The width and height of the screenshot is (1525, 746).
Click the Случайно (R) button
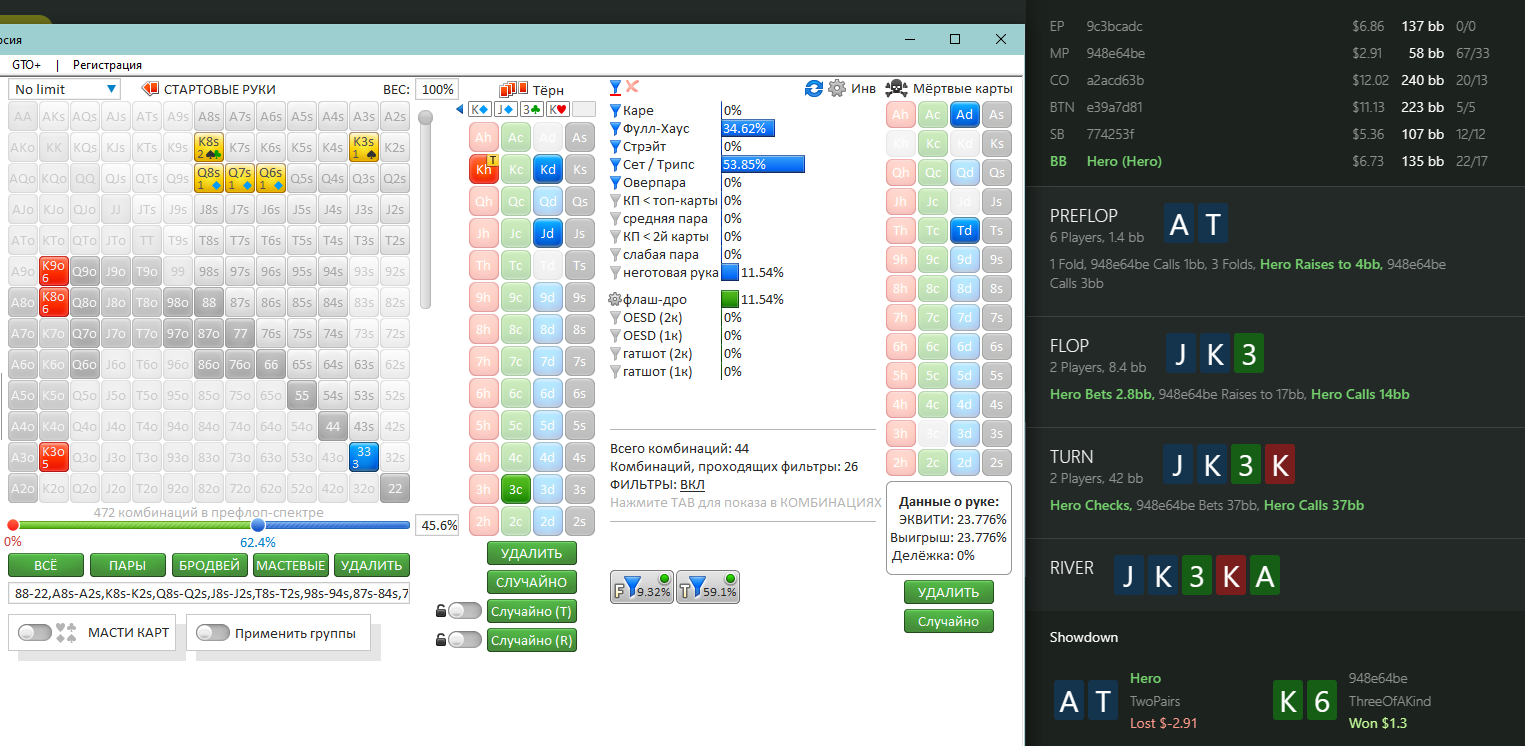pos(532,640)
